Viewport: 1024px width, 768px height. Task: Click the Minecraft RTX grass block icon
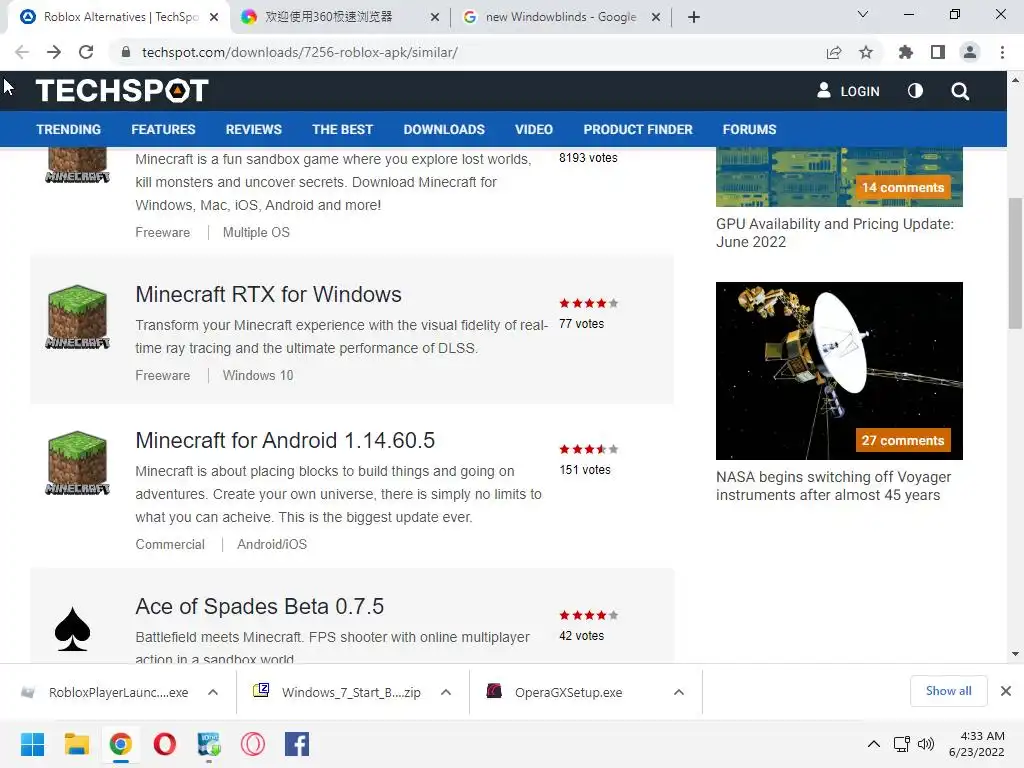[77, 317]
